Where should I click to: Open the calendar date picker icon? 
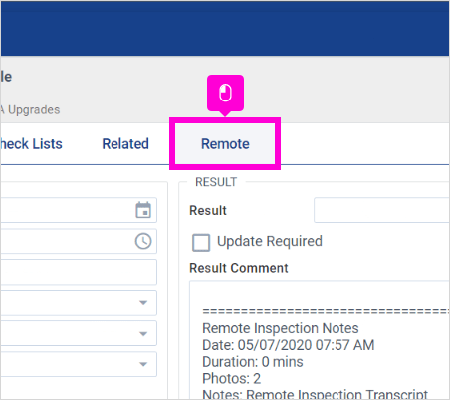pyautogui.click(x=143, y=210)
